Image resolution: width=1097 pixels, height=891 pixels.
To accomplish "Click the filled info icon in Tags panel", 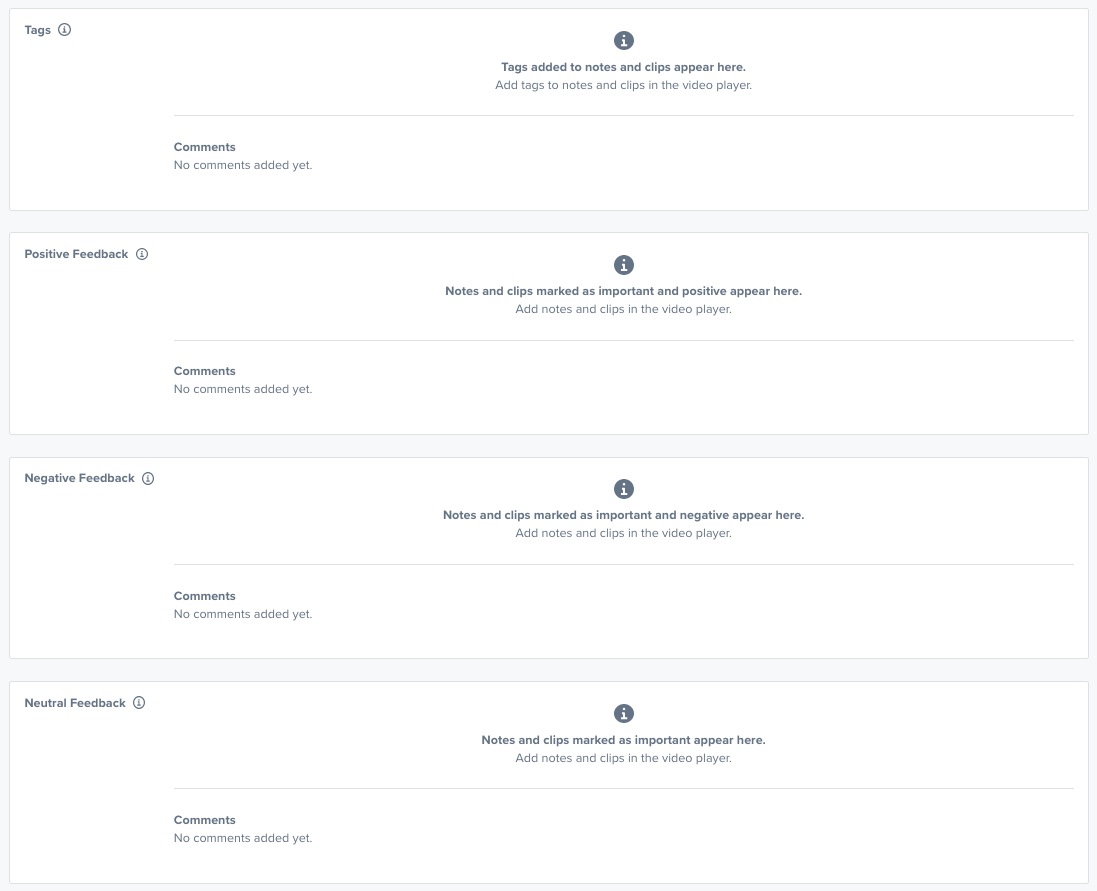I will (623, 41).
